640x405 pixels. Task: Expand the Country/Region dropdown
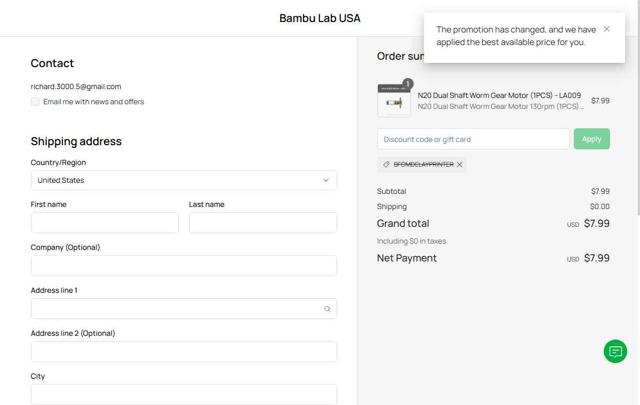pos(183,180)
